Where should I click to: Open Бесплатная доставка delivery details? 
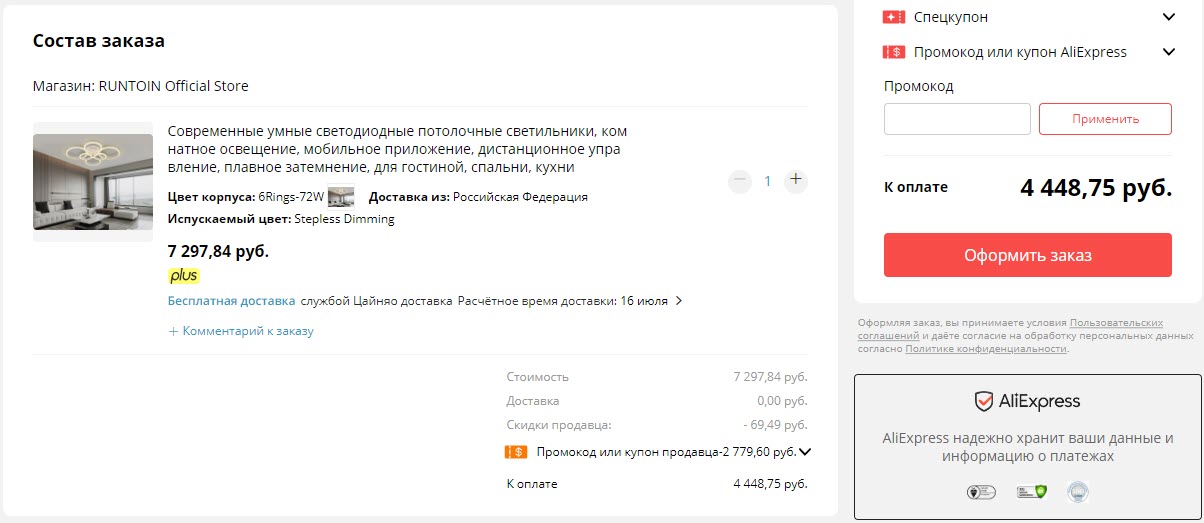coord(231,300)
